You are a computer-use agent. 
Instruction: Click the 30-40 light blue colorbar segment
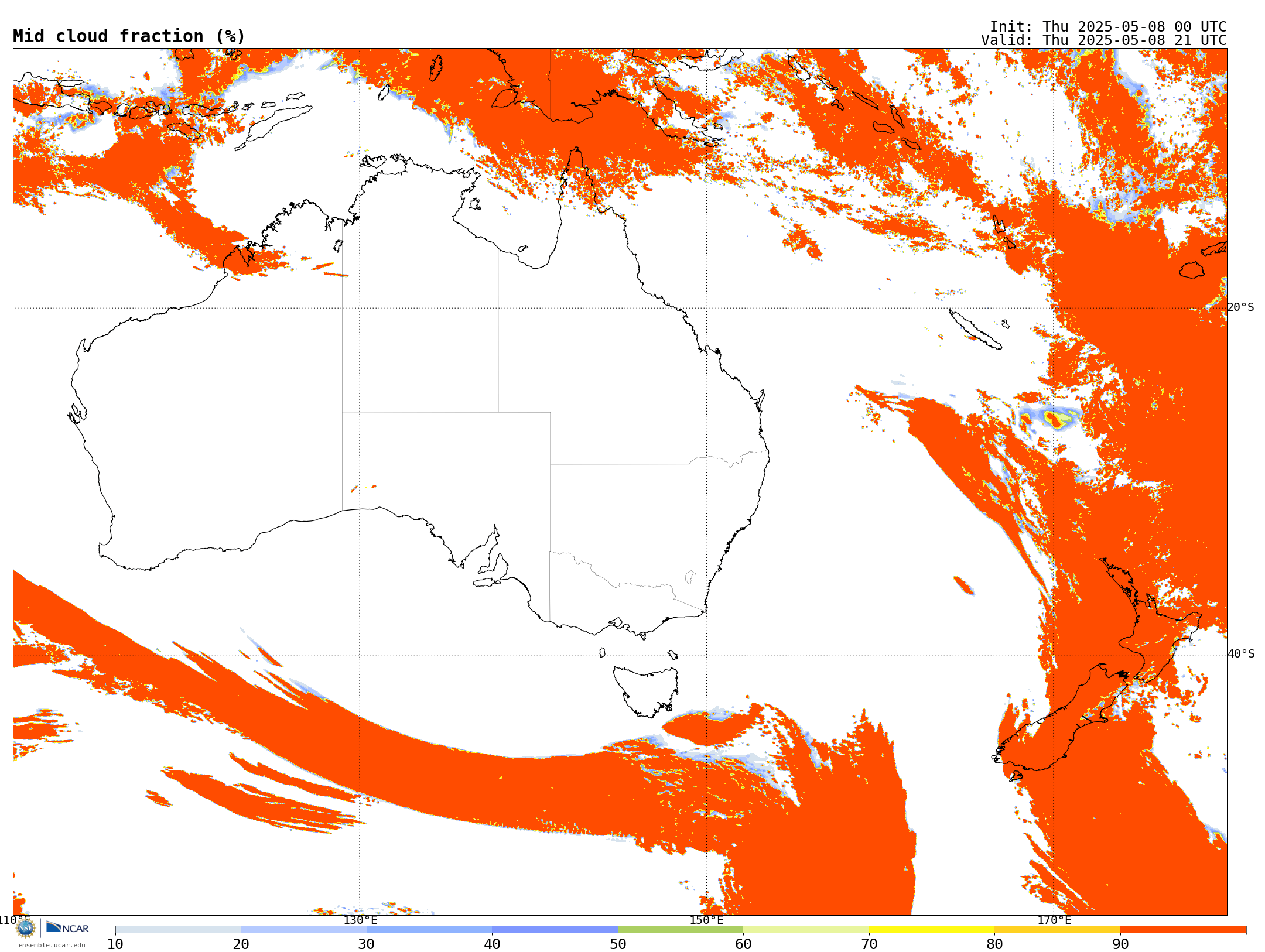[x=429, y=930]
